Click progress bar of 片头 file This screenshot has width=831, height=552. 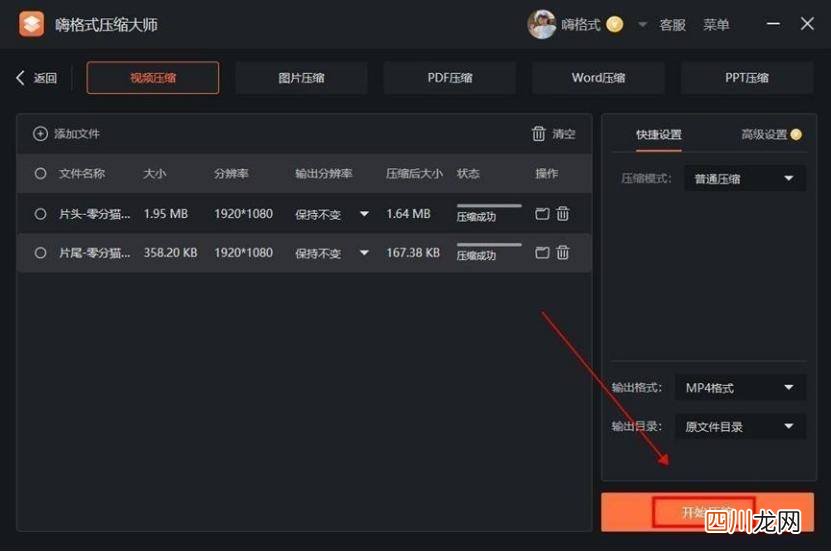[x=489, y=206]
